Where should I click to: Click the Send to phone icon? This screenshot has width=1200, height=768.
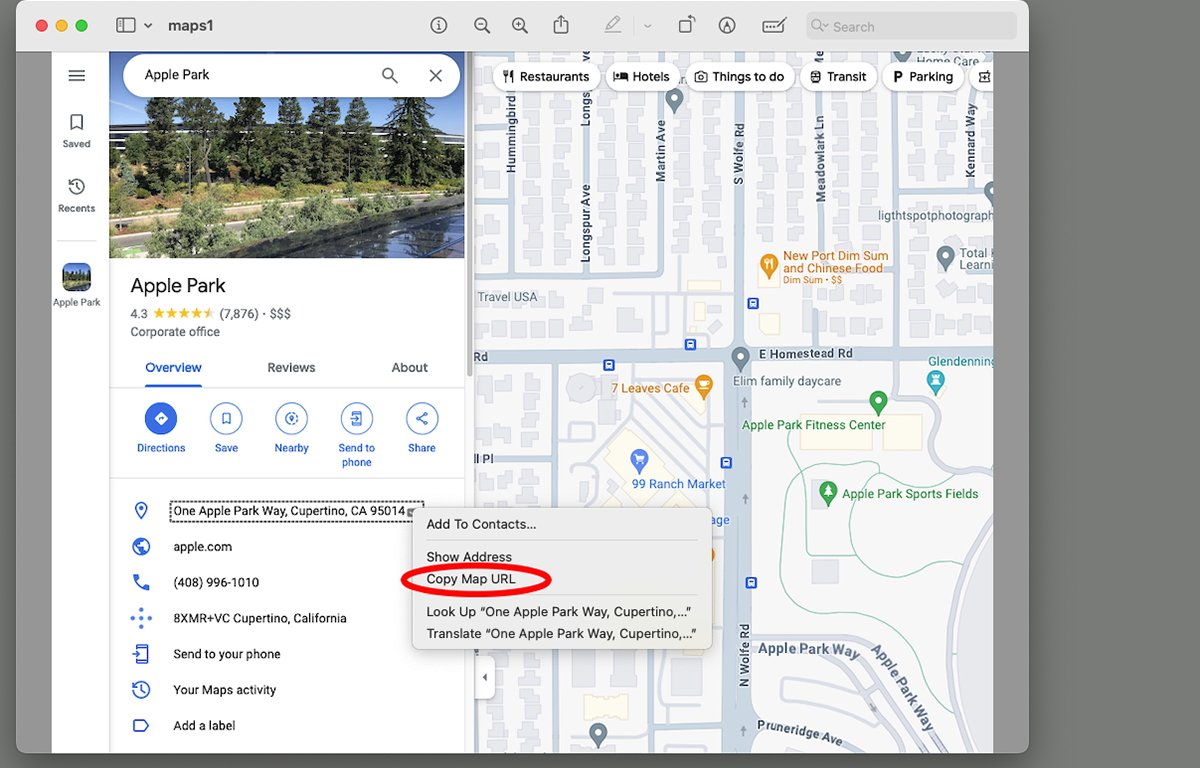pos(356,419)
